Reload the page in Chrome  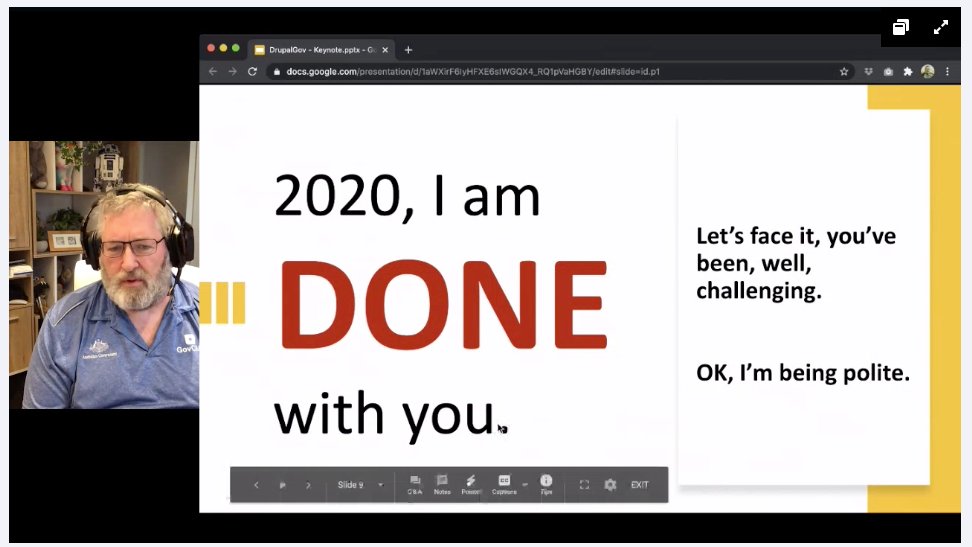(x=252, y=71)
